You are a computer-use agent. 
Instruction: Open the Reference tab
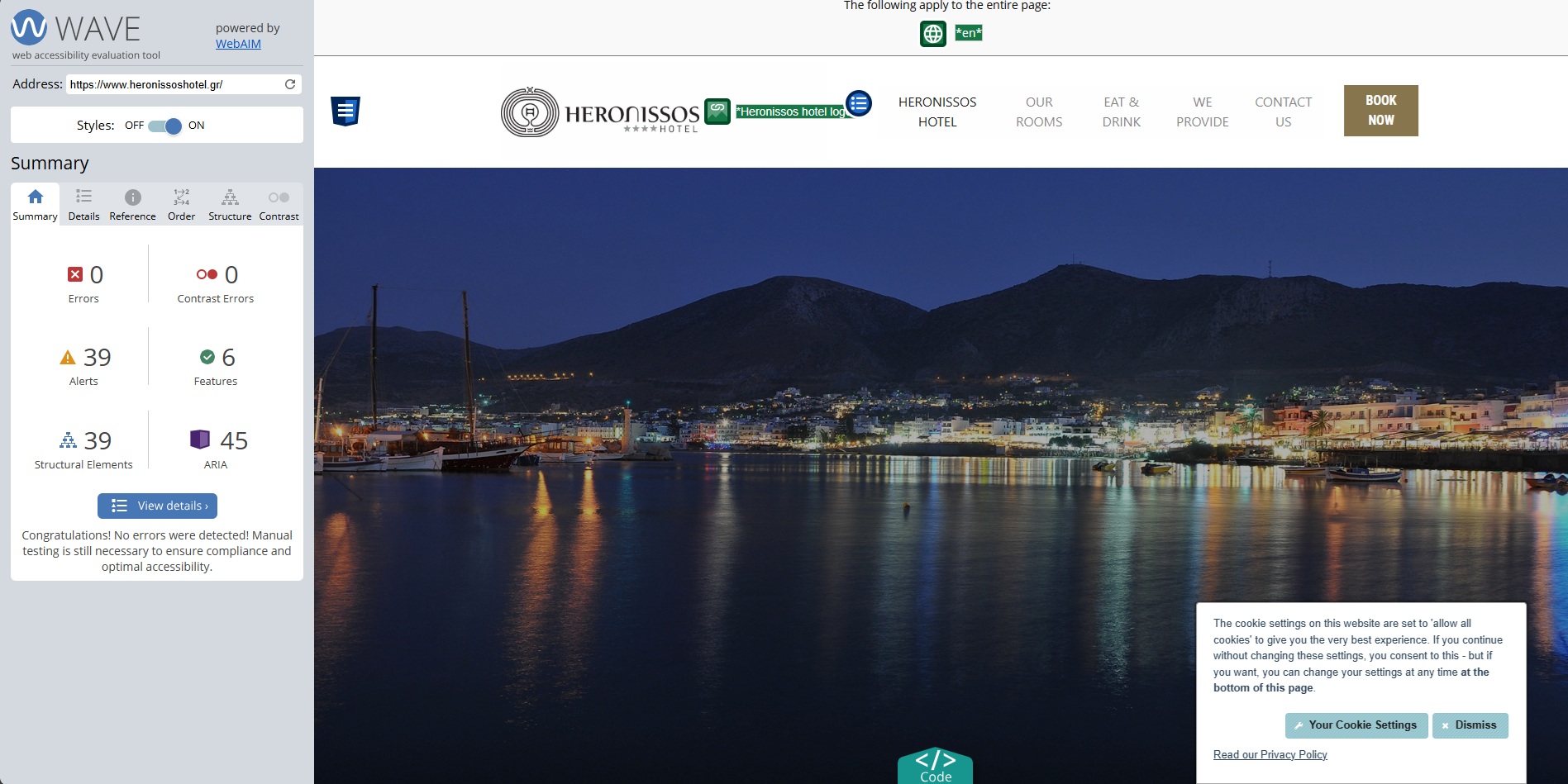coord(132,204)
